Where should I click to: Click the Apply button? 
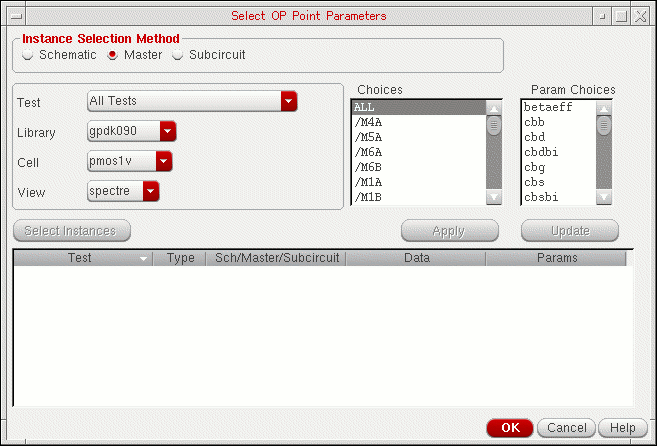[x=450, y=231]
